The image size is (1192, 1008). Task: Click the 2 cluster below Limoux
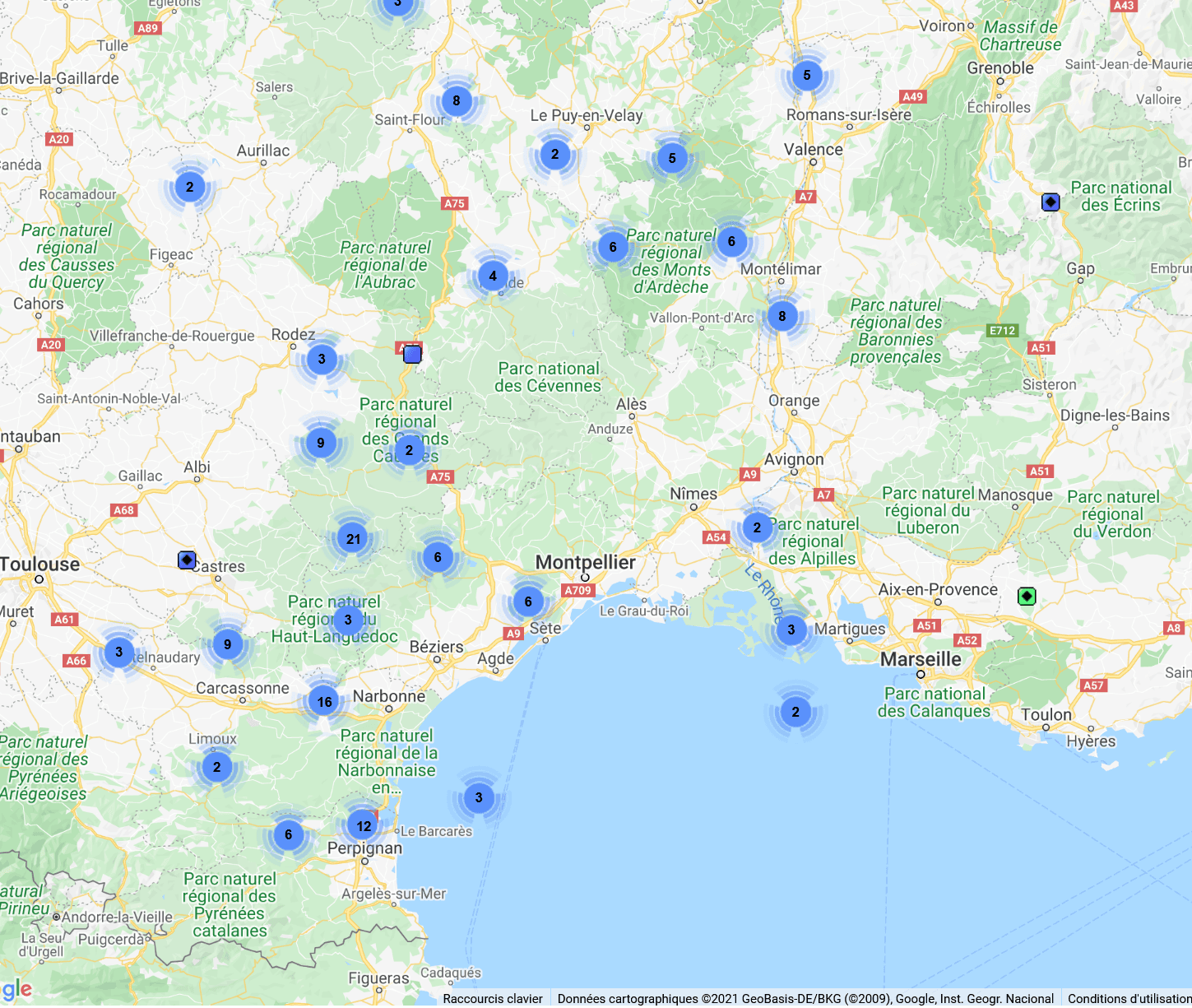(x=217, y=767)
